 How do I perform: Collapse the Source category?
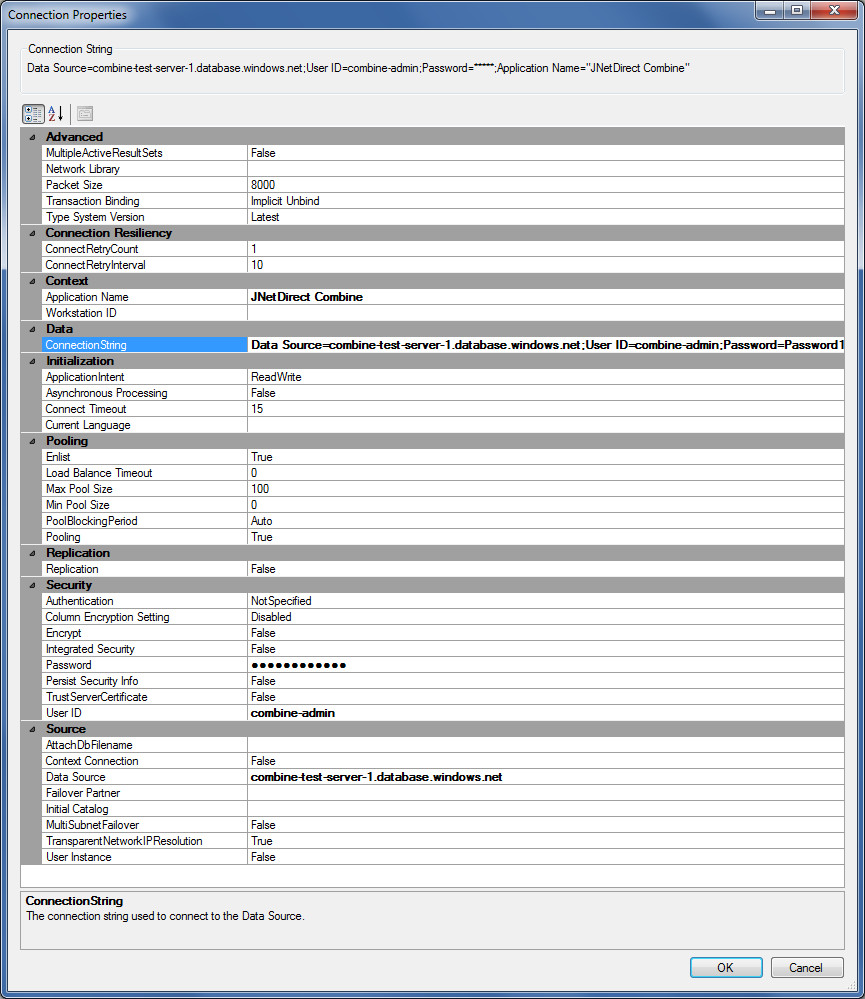click(31, 729)
